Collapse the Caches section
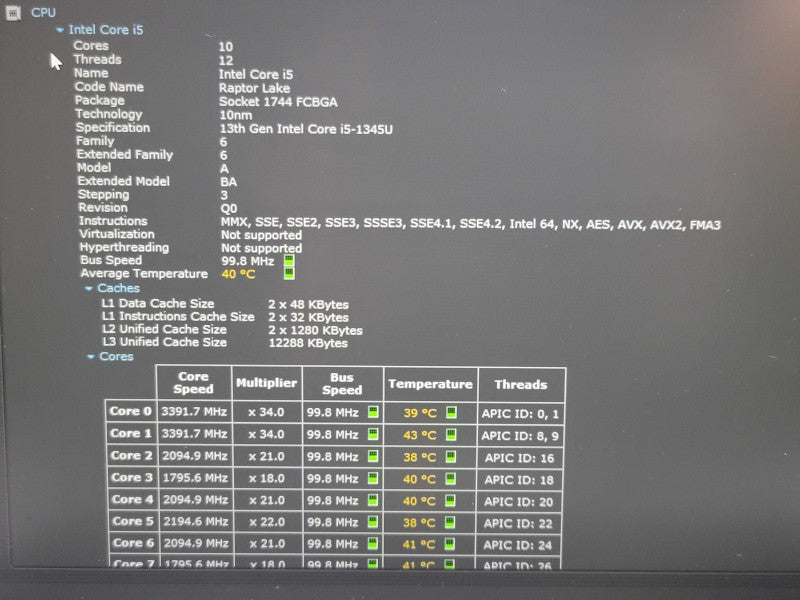 89,289
